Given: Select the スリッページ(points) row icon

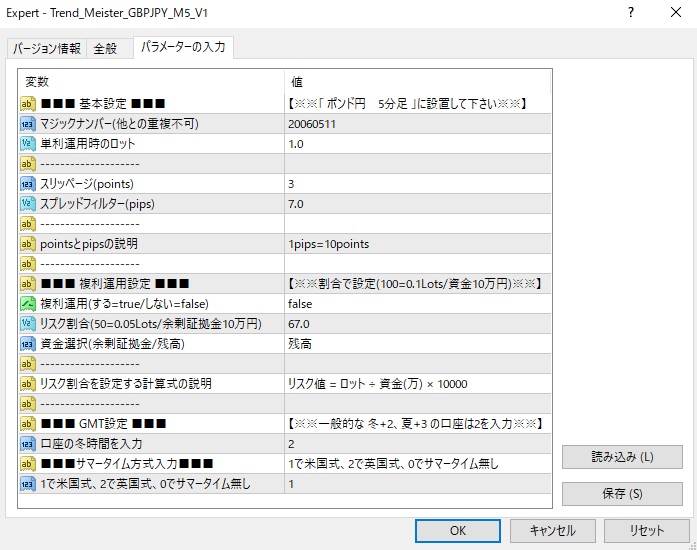Looking at the screenshot, I should (28, 184).
